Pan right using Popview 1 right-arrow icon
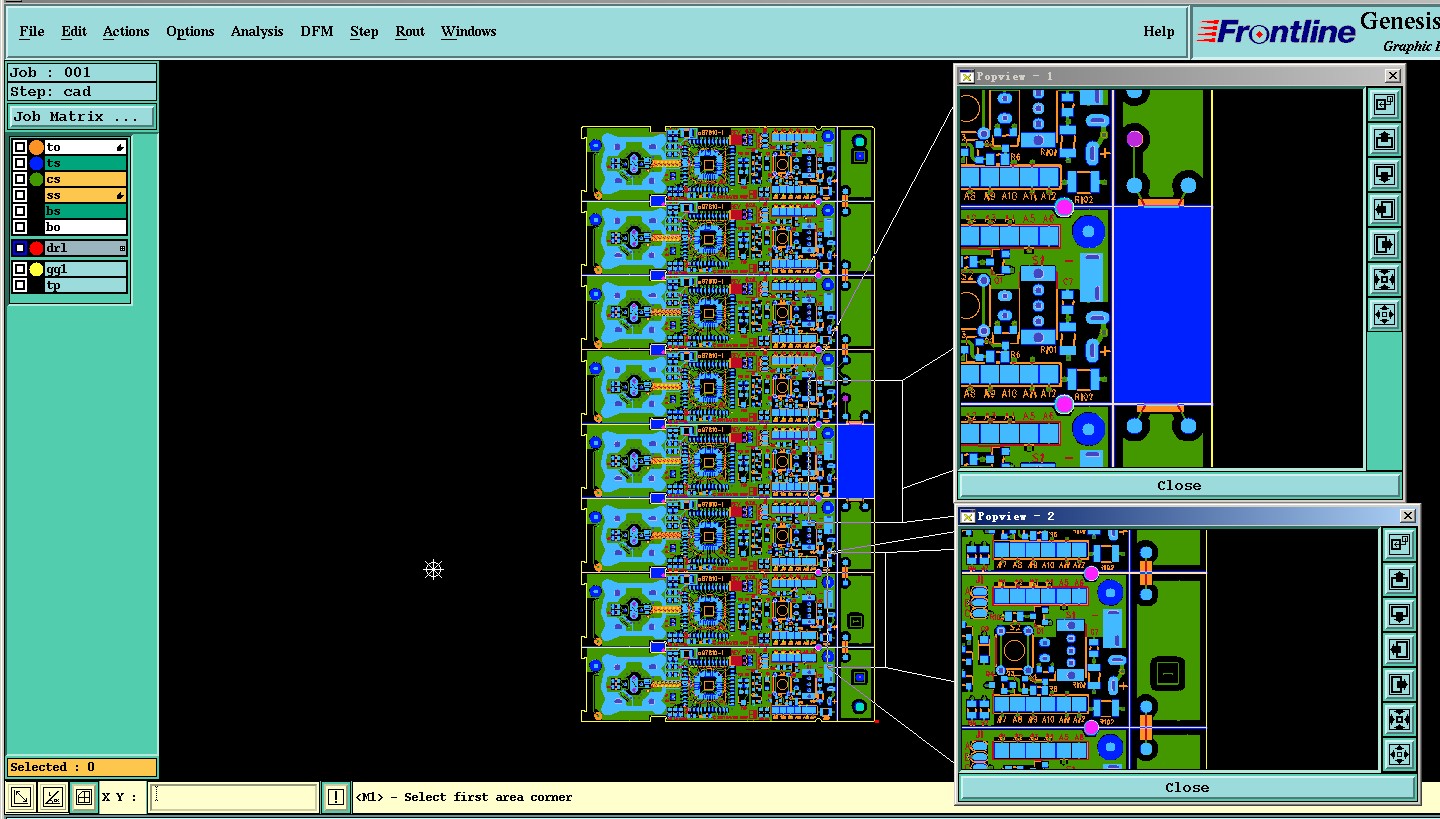Image resolution: width=1440 pixels, height=819 pixels. pyautogui.click(x=1384, y=244)
